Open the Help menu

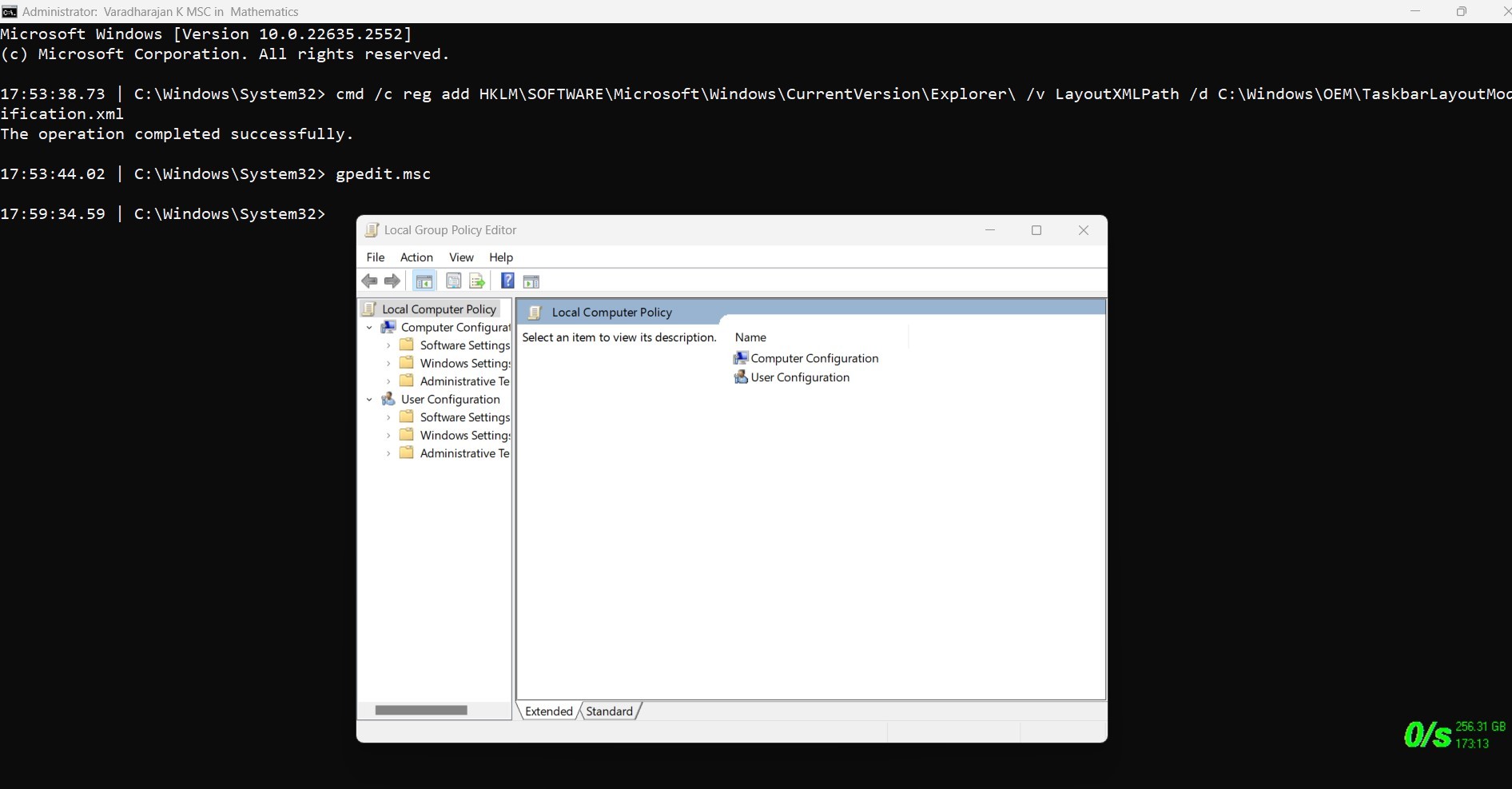point(501,257)
